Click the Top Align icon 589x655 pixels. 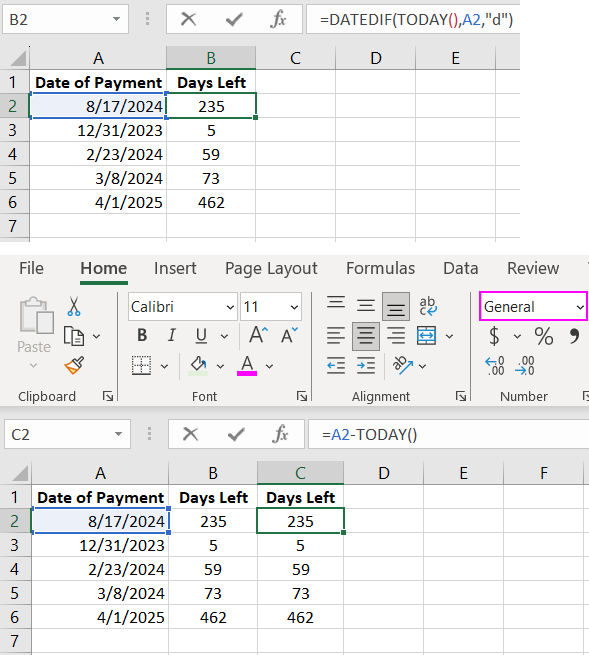tap(336, 302)
